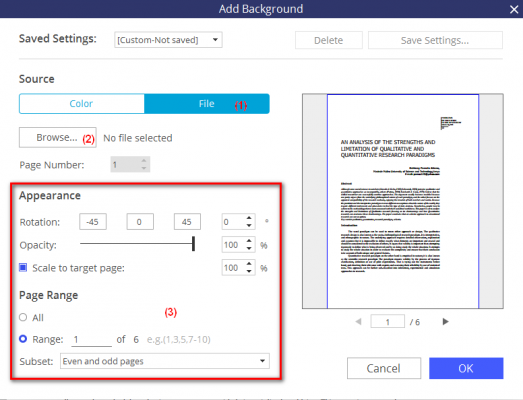
Task: Set rotation to 45 preset
Action: coord(187,222)
